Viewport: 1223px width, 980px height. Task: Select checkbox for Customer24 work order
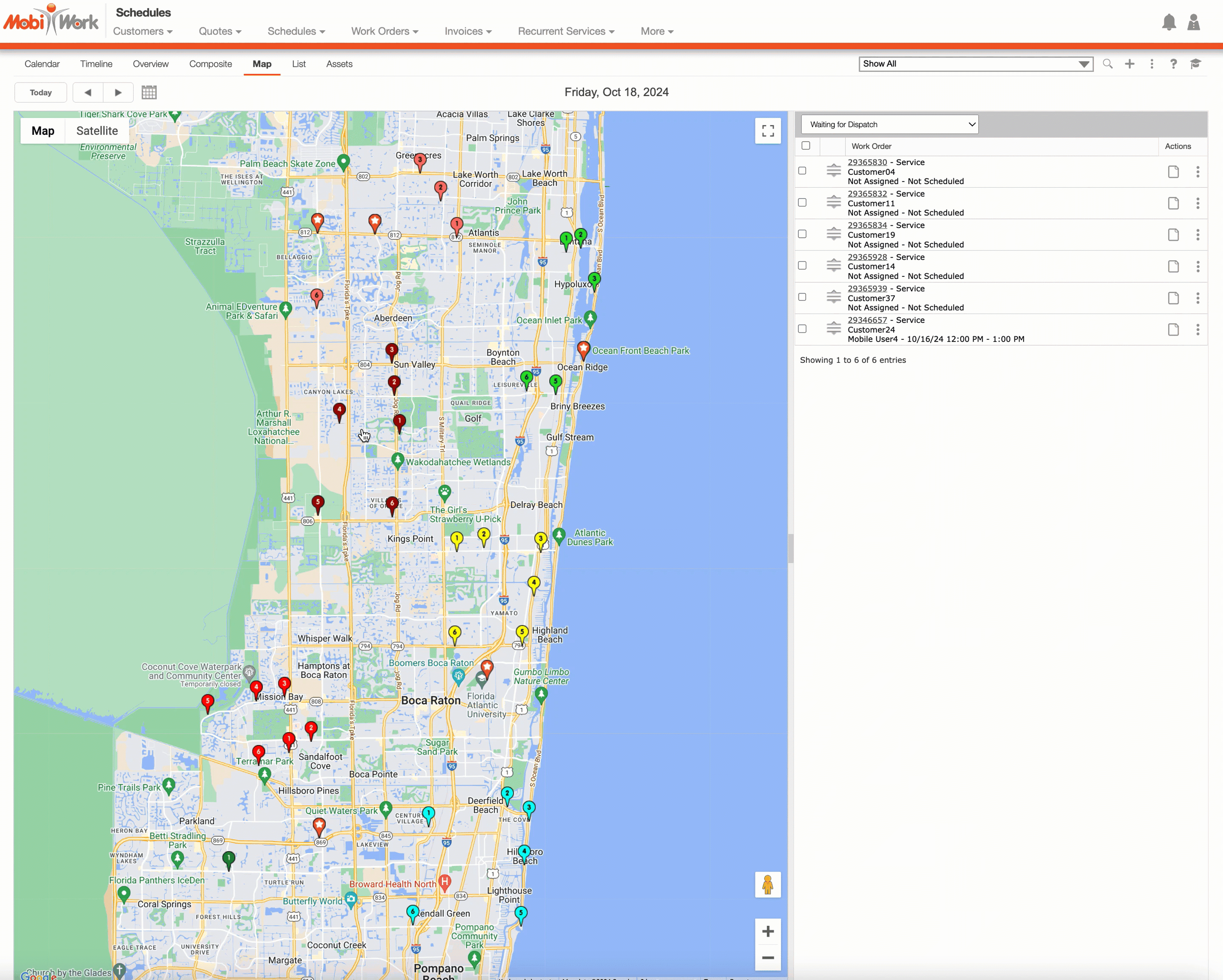802,329
